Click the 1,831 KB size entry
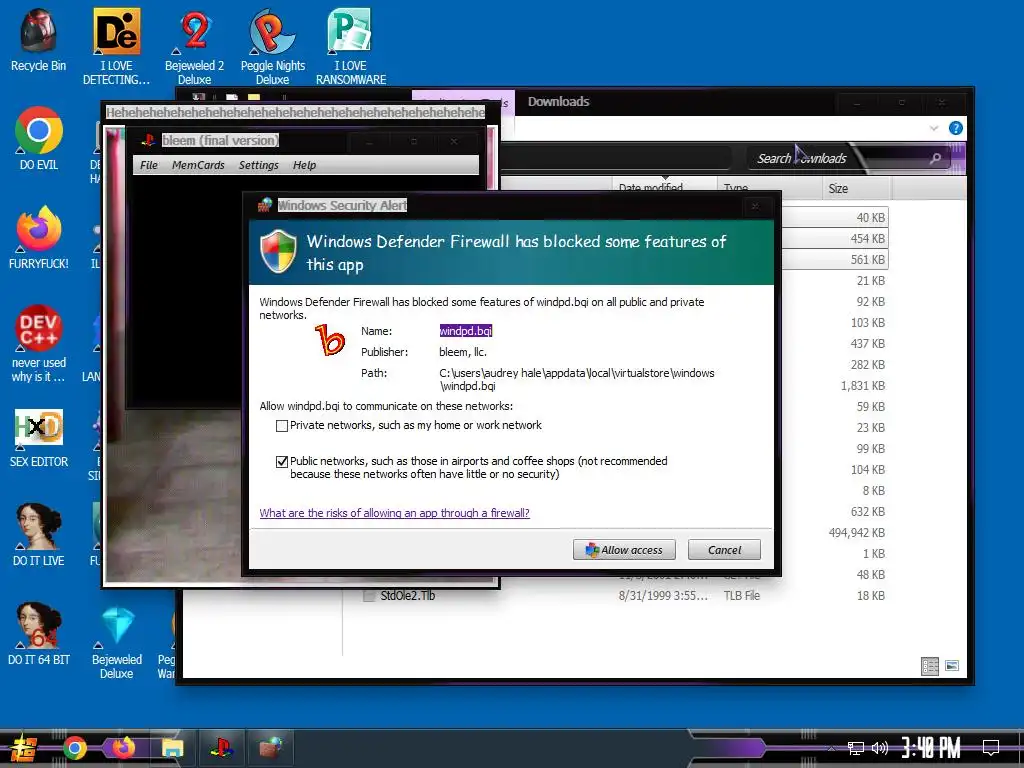This screenshot has height=768, width=1024. 862,386
